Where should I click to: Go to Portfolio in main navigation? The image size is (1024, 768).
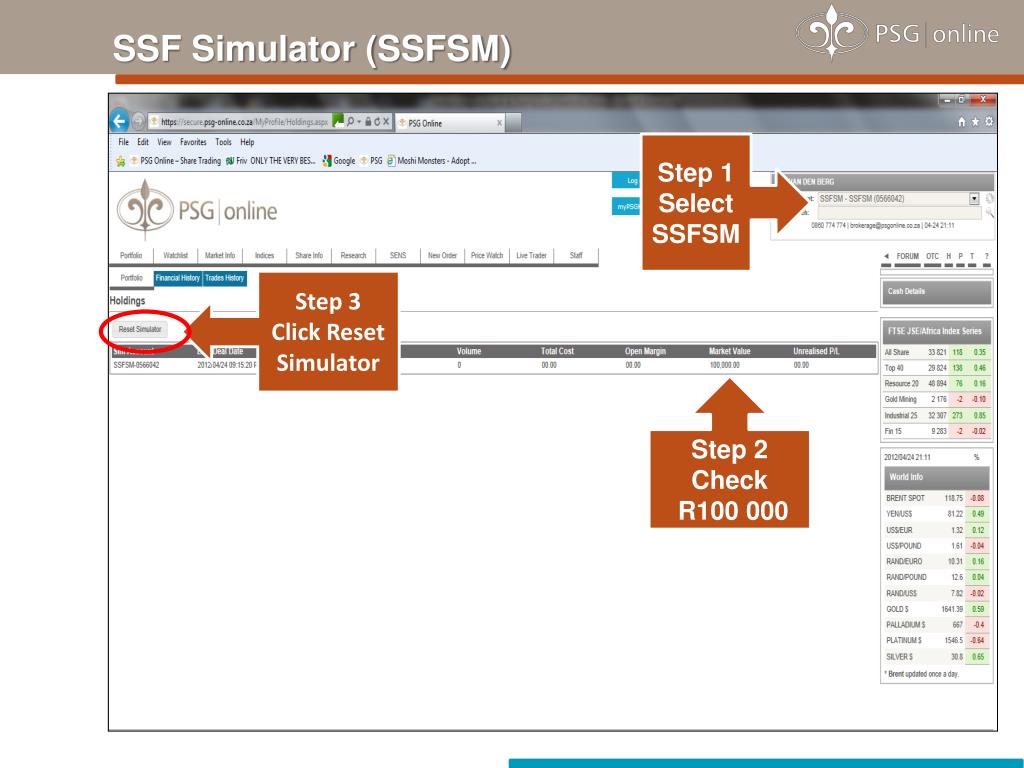point(131,255)
